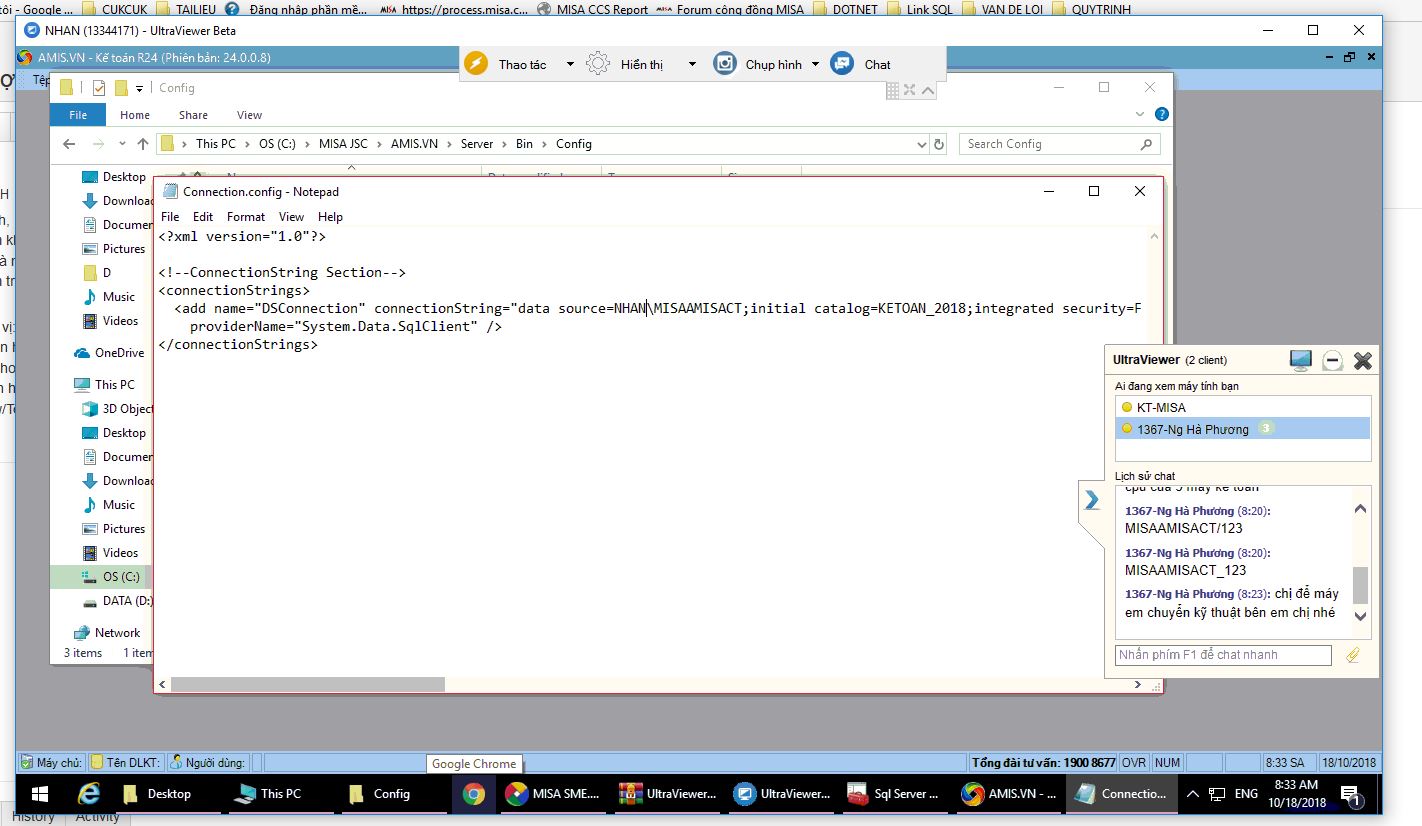This screenshot has height=826, width=1422.
Task: Open the Notepad Edit menu
Action: [203, 216]
